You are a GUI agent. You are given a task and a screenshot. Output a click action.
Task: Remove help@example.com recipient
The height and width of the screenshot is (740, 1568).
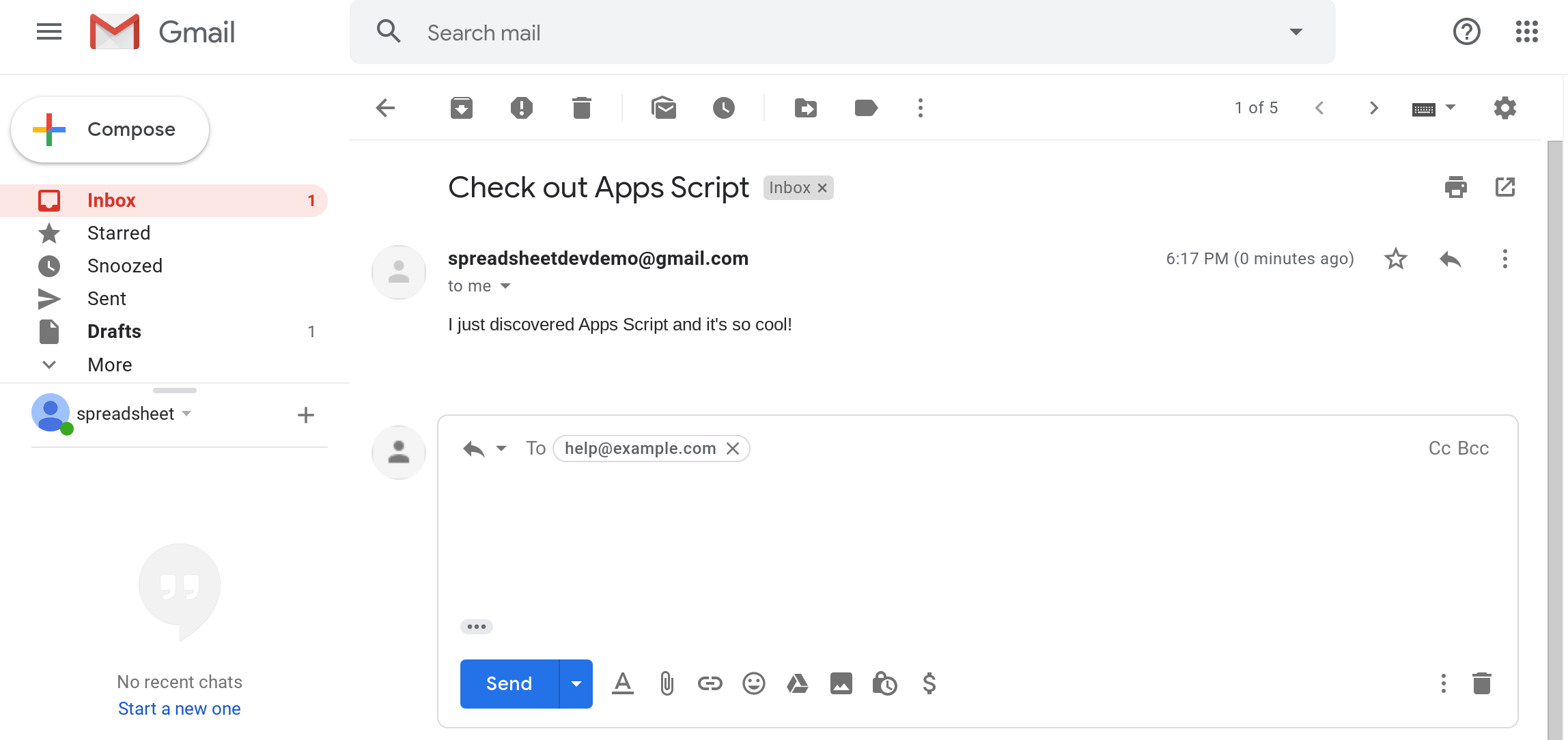[733, 449]
